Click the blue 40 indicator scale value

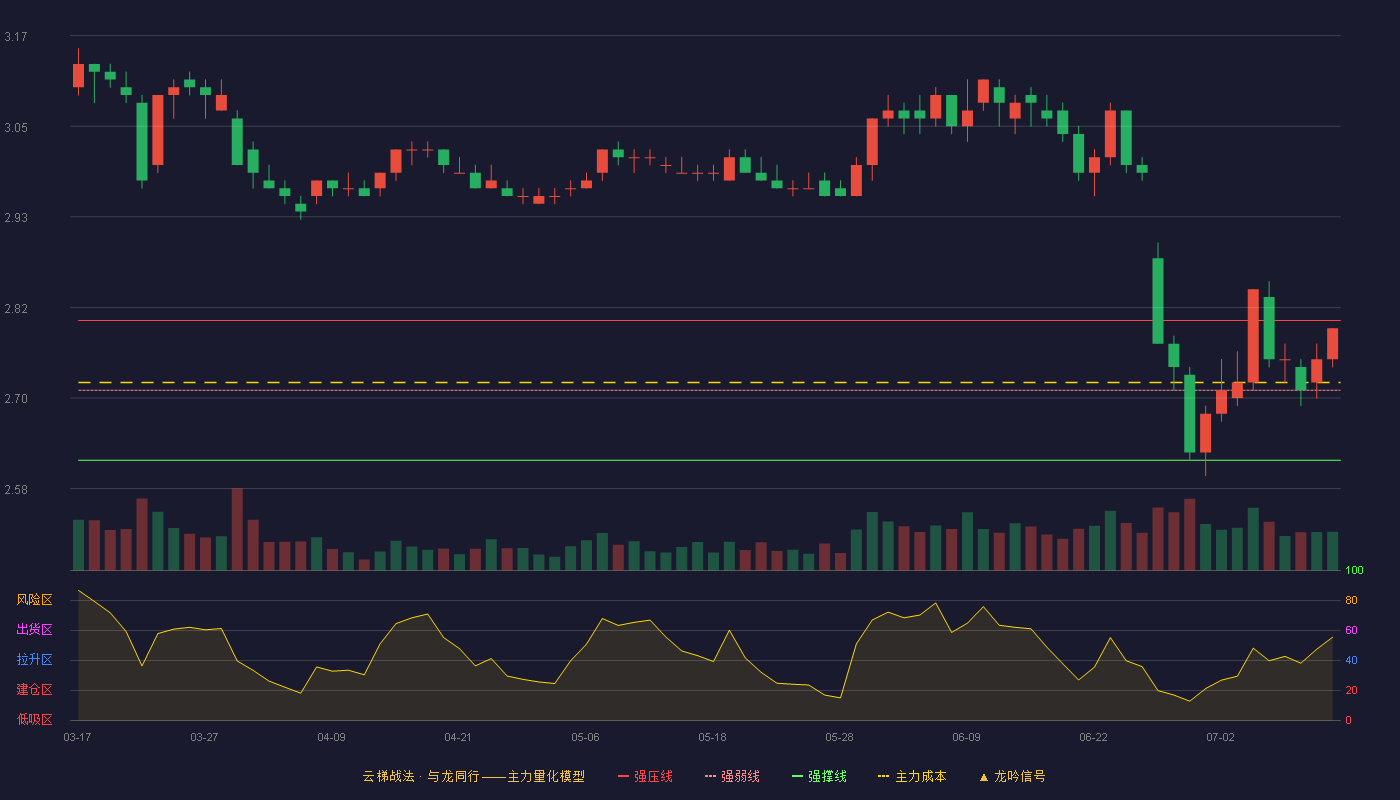[x=1351, y=661]
